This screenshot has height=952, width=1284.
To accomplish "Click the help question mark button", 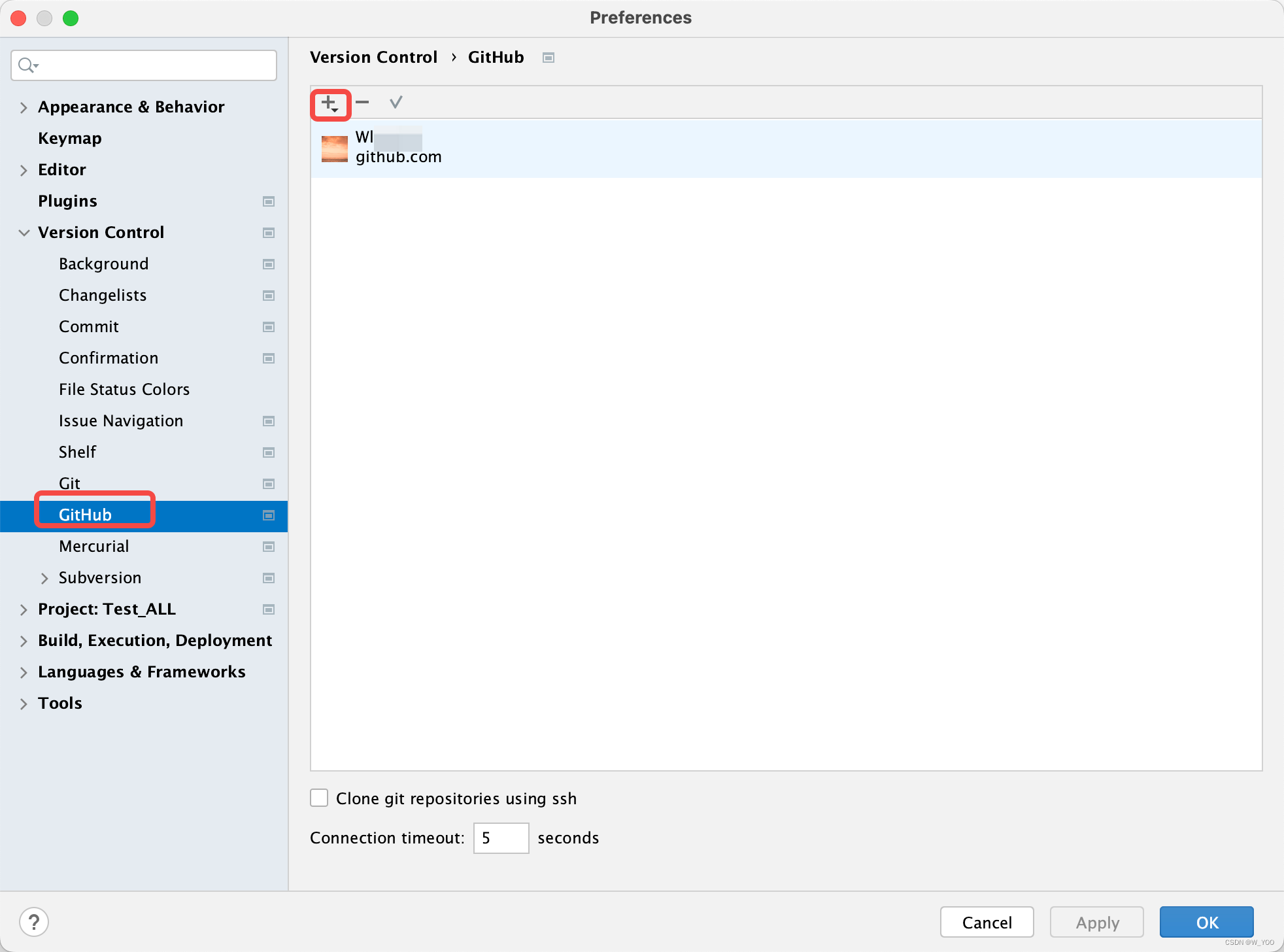I will tap(34, 922).
